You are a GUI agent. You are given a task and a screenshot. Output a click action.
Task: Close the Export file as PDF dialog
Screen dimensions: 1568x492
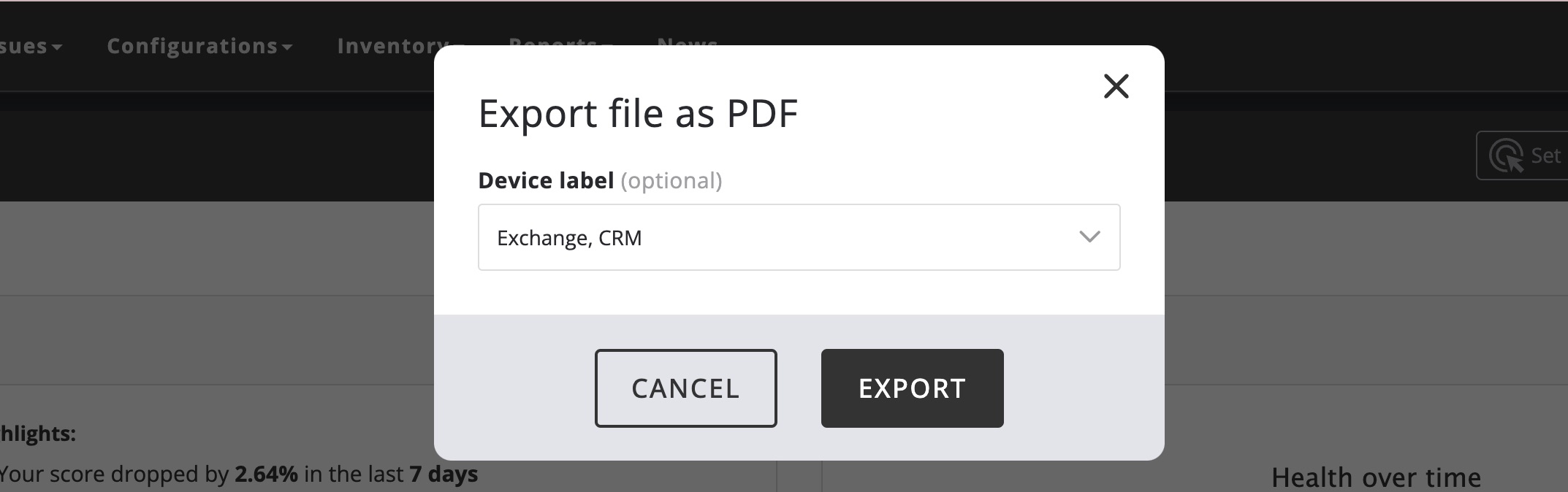click(1116, 86)
